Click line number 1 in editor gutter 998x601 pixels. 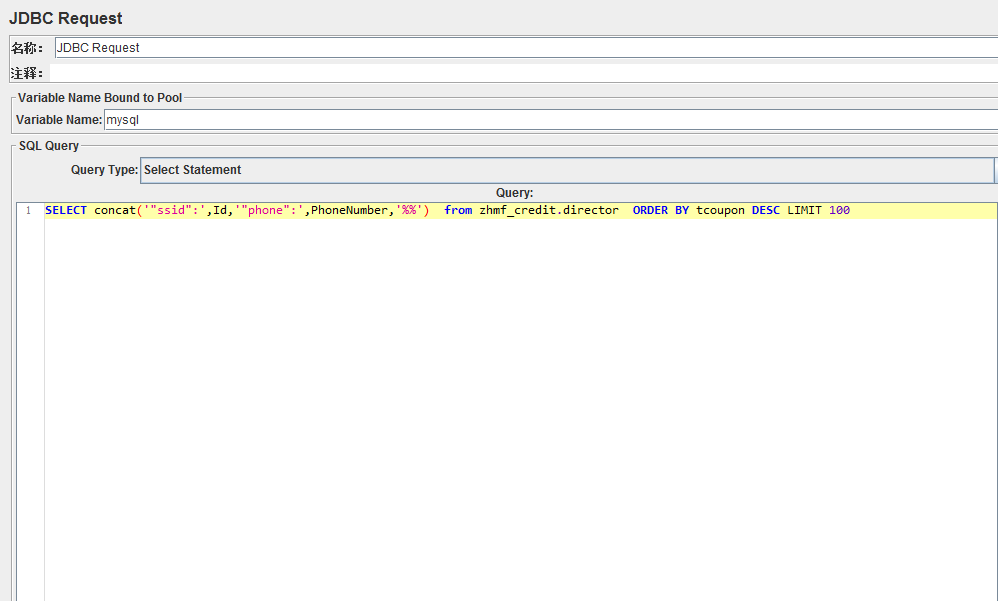pyautogui.click(x=28, y=211)
